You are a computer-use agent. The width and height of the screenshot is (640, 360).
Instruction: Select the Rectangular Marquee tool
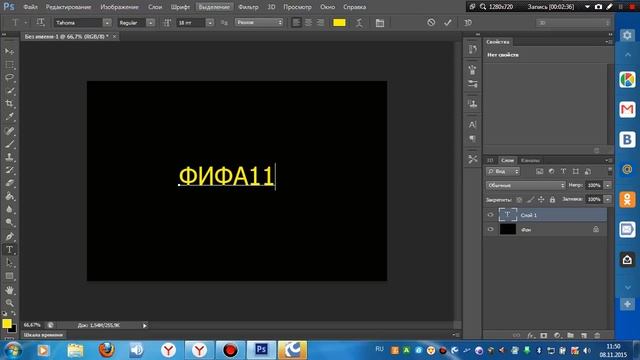coord(9,64)
